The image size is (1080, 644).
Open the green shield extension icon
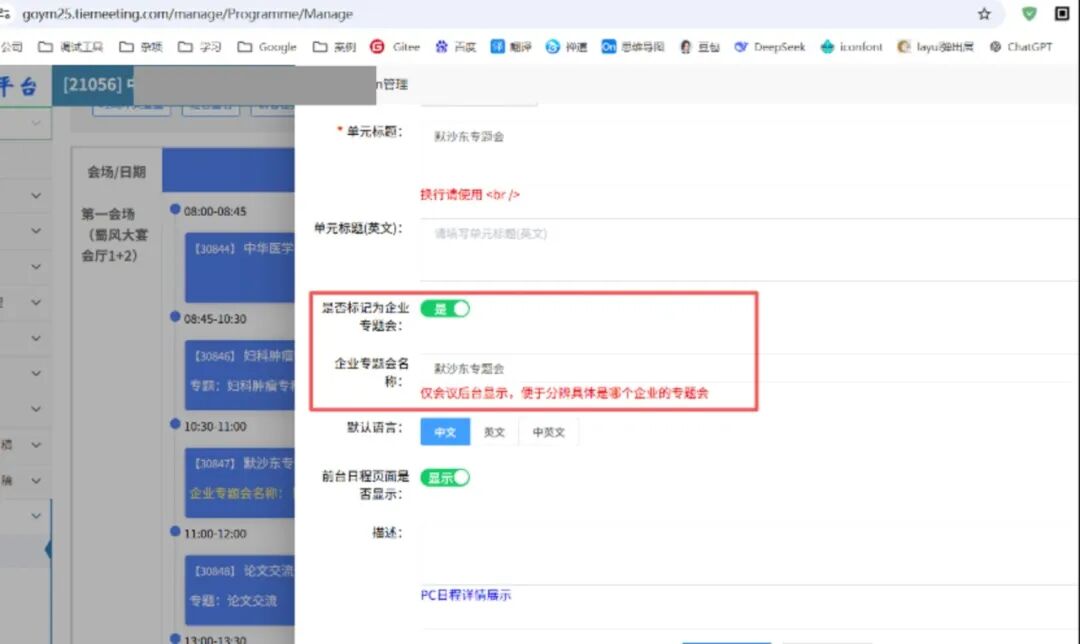[x=1029, y=14]
